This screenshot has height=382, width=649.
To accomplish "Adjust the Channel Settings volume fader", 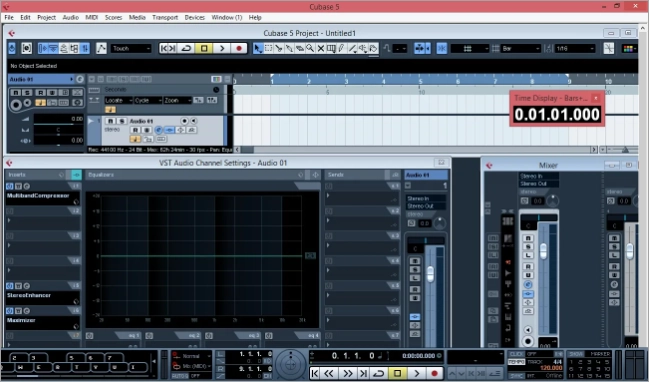I will [x=430, y=273].
